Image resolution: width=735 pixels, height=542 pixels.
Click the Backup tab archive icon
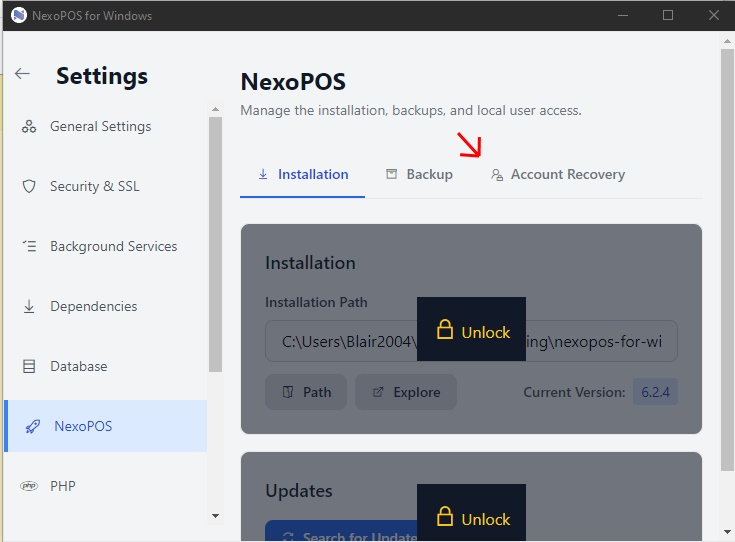[x=391, y=174]
